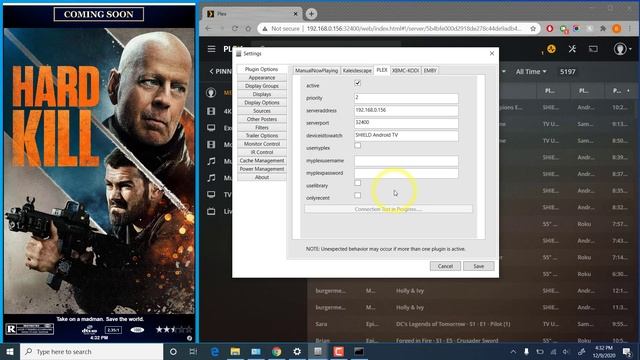Reload the browser page
The width and height of the screenshot is (640, 360).
(235, 29)
